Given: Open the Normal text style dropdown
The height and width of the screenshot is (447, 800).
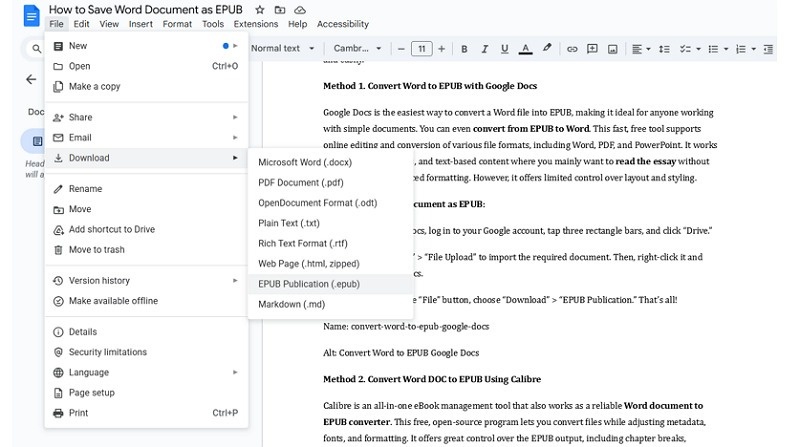Looking at the screenshot, I should coord(282,48).
